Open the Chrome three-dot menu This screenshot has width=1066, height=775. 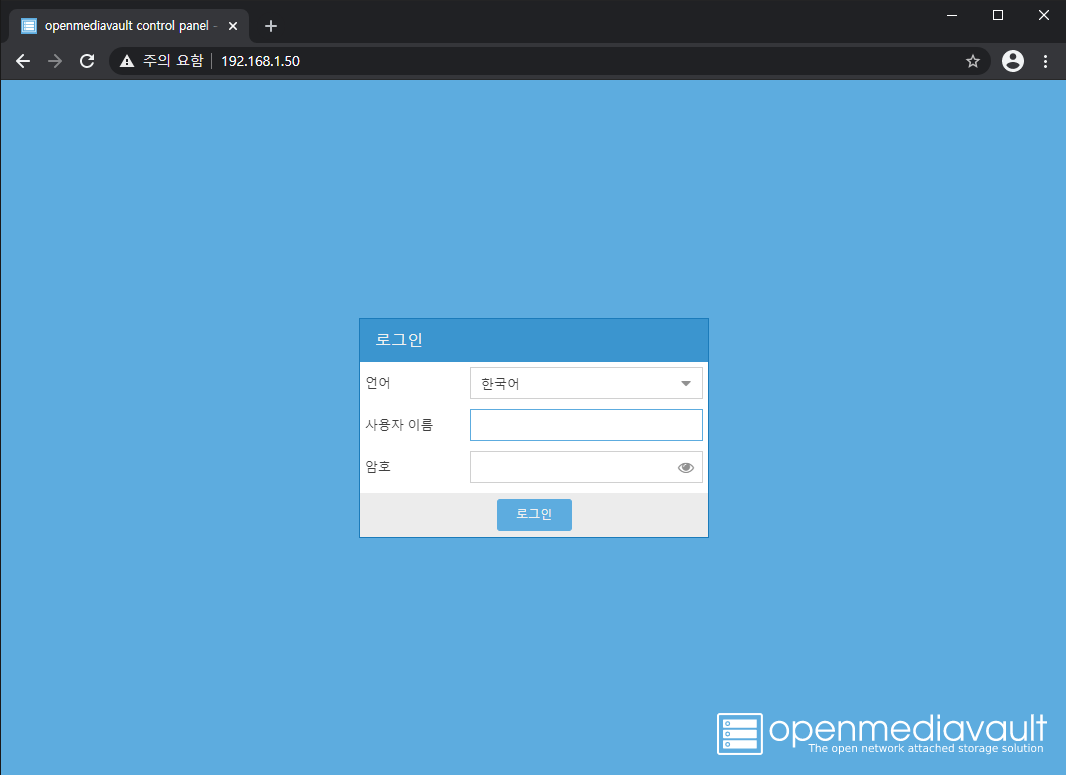click(x=1045, y=61)
